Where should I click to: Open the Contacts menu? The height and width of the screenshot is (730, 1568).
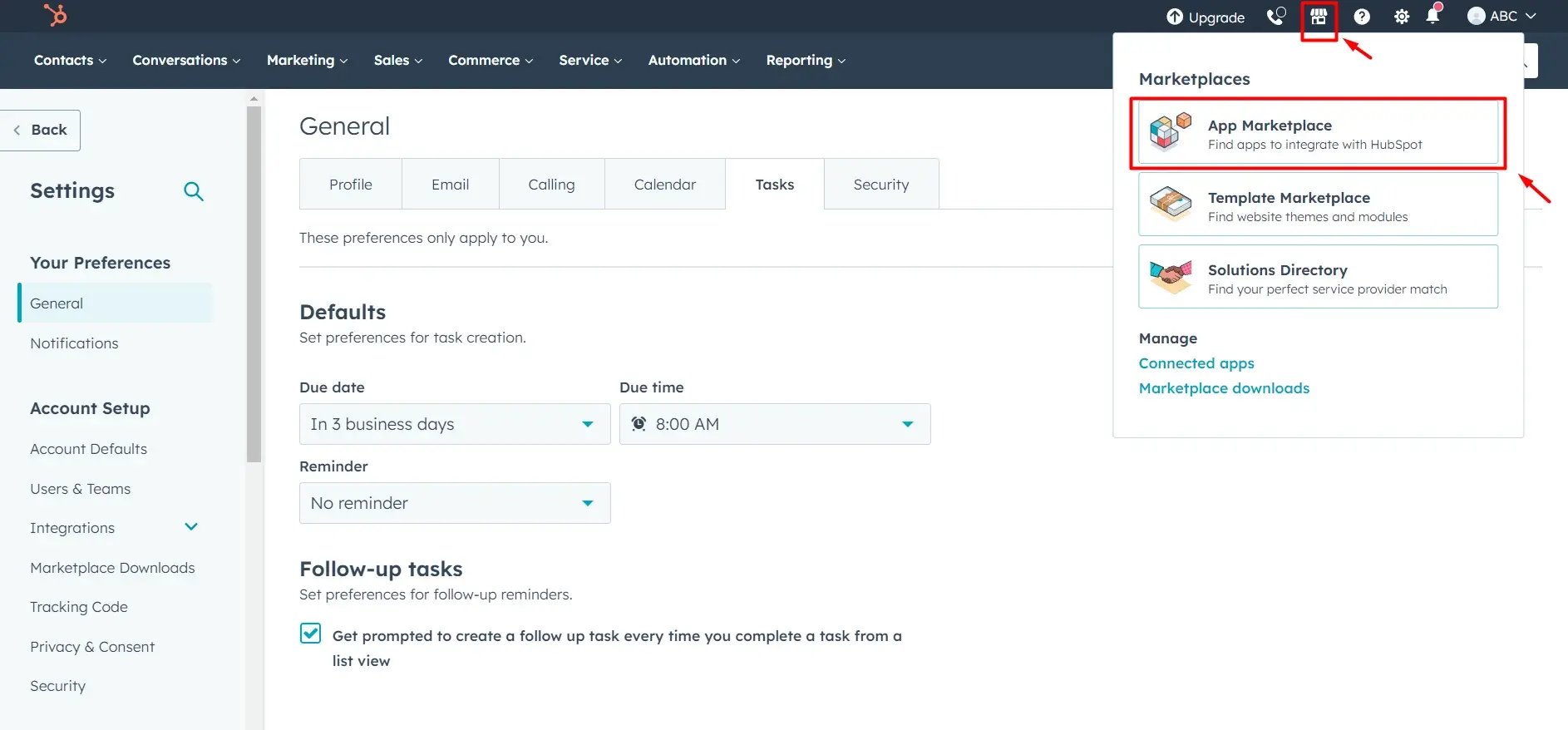point(71,60)
